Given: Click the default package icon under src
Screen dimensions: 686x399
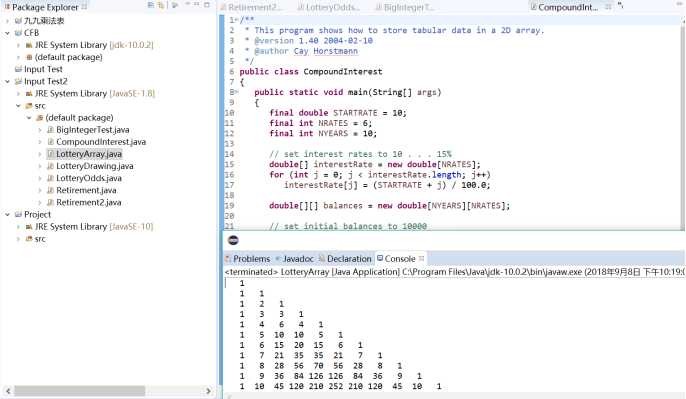Looking at the screenshot, I should point(39,118).
